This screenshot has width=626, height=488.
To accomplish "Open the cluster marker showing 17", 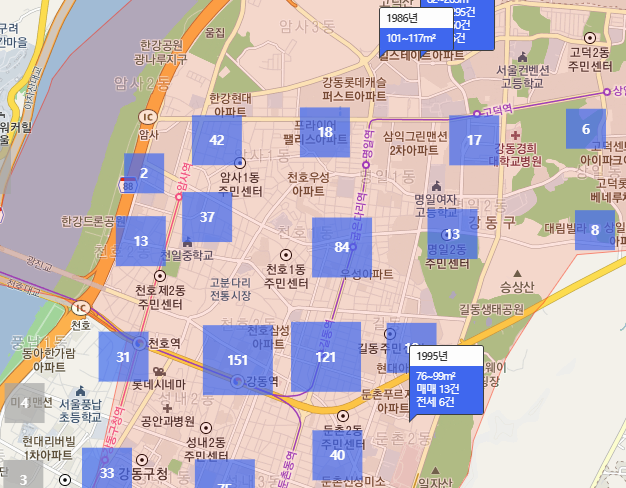I will [474, 140].
